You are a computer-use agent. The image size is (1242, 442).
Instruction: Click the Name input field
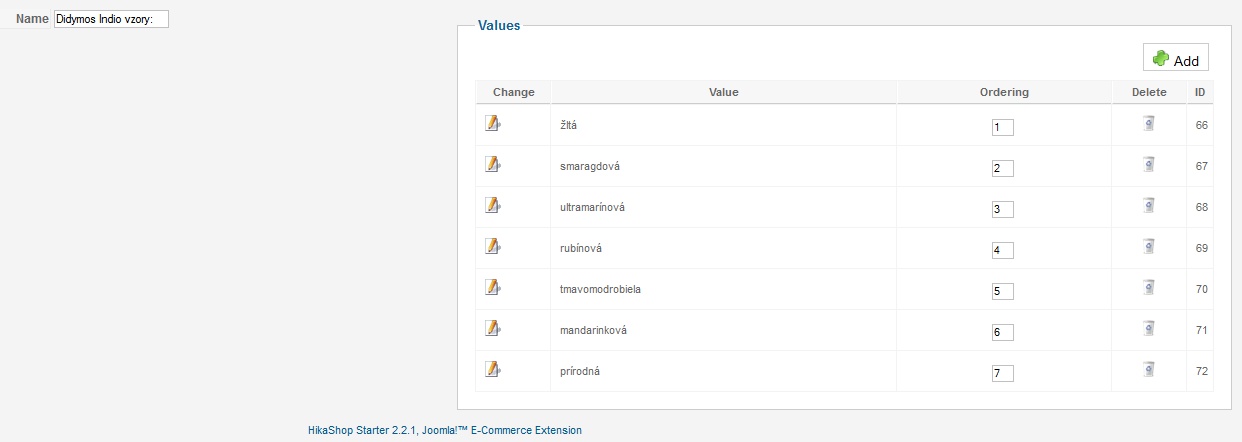(110, 19)
